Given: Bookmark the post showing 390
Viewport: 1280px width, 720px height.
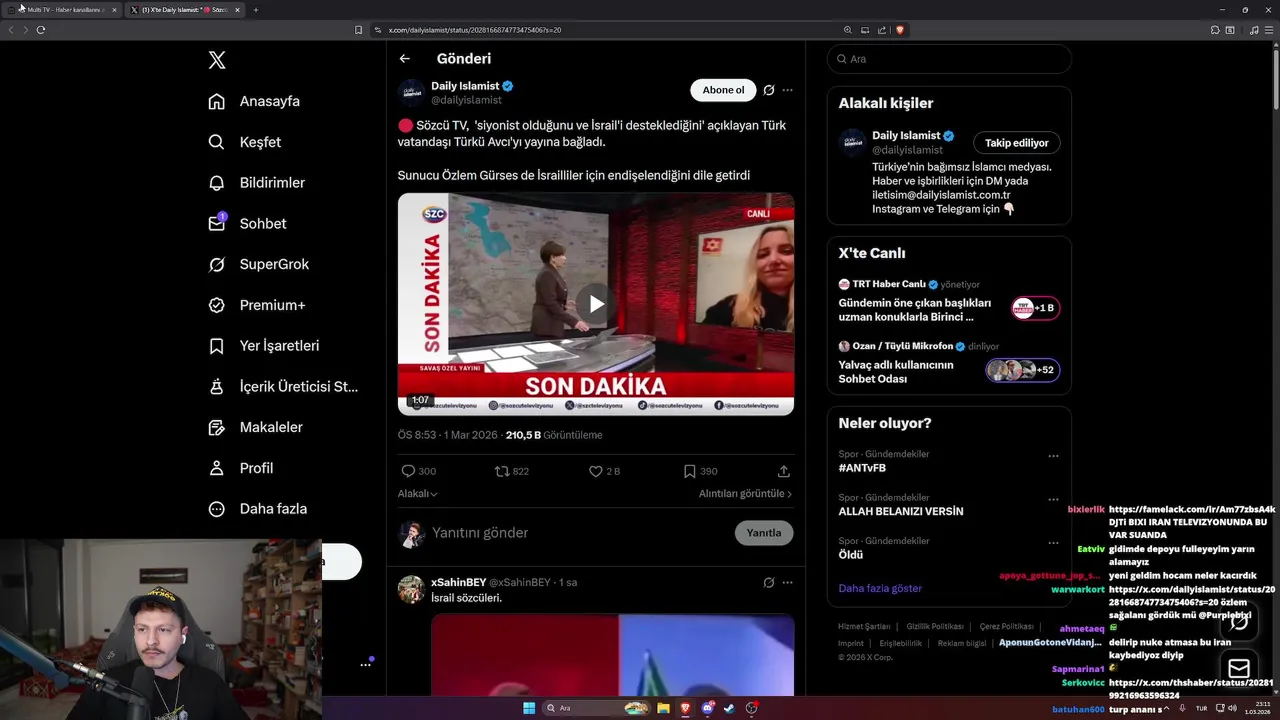Looking at the screenshot, I should point(700,471).
